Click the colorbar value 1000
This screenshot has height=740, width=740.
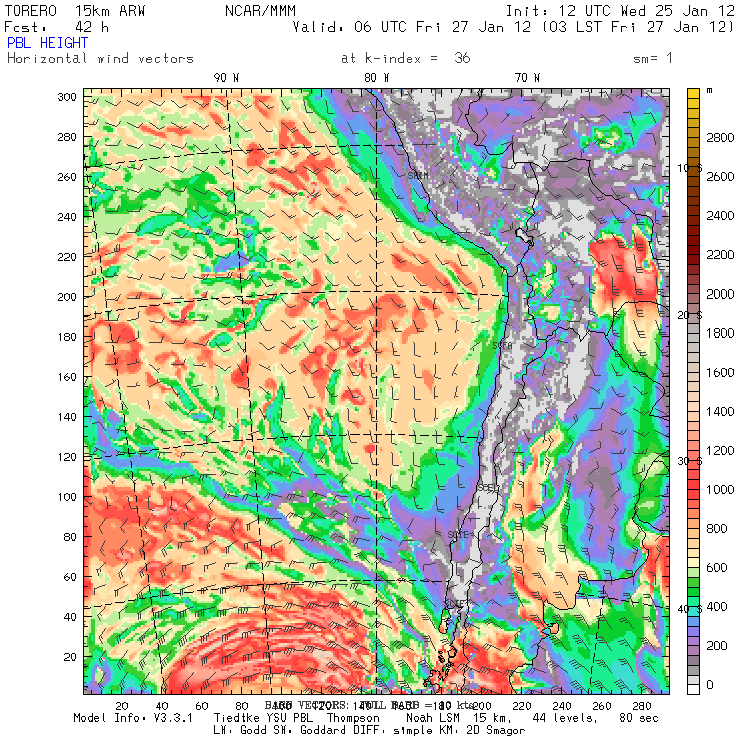720,489
